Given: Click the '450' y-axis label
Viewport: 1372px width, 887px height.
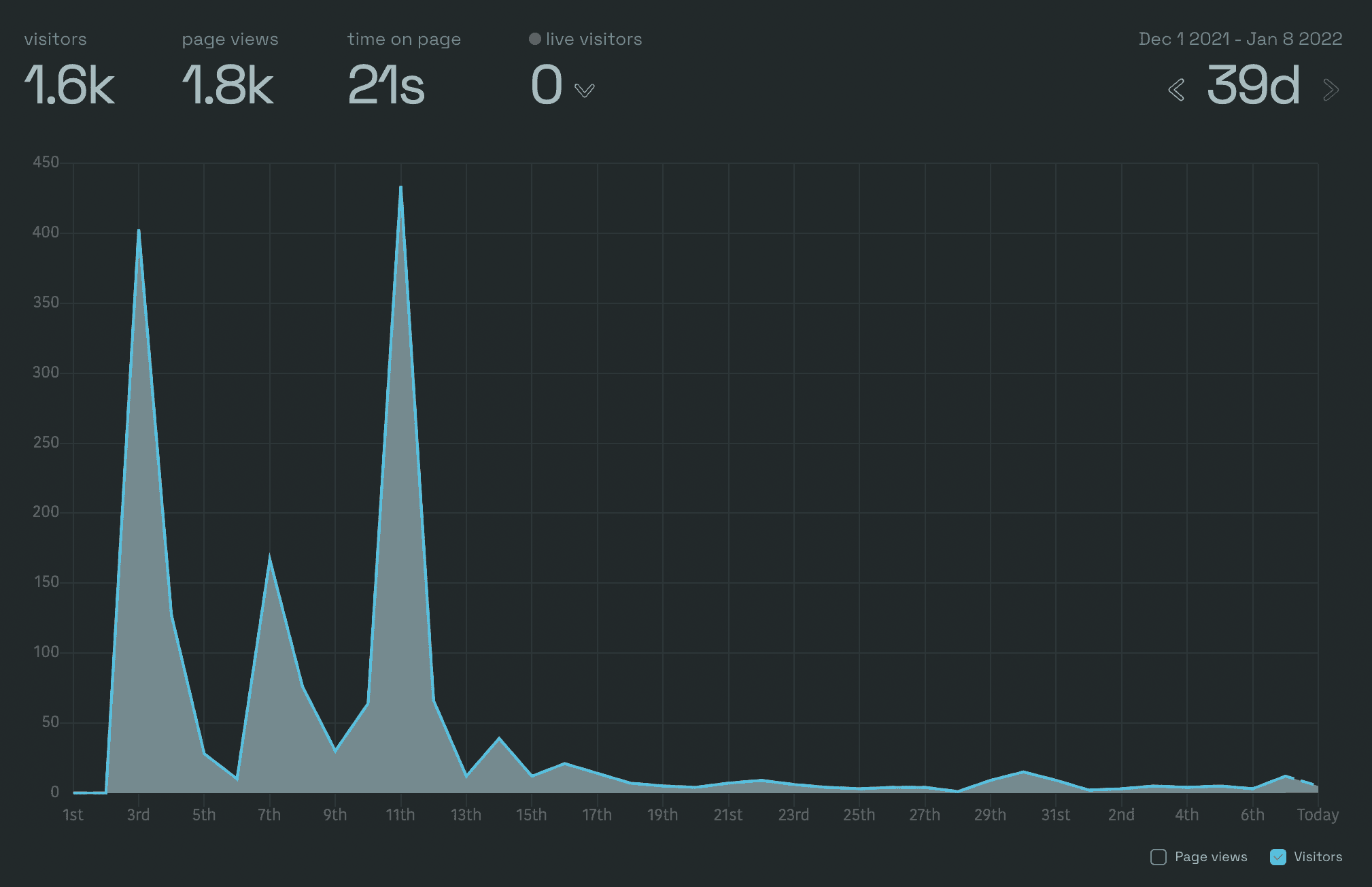Looking at the screenshot, I should [46, 163].
